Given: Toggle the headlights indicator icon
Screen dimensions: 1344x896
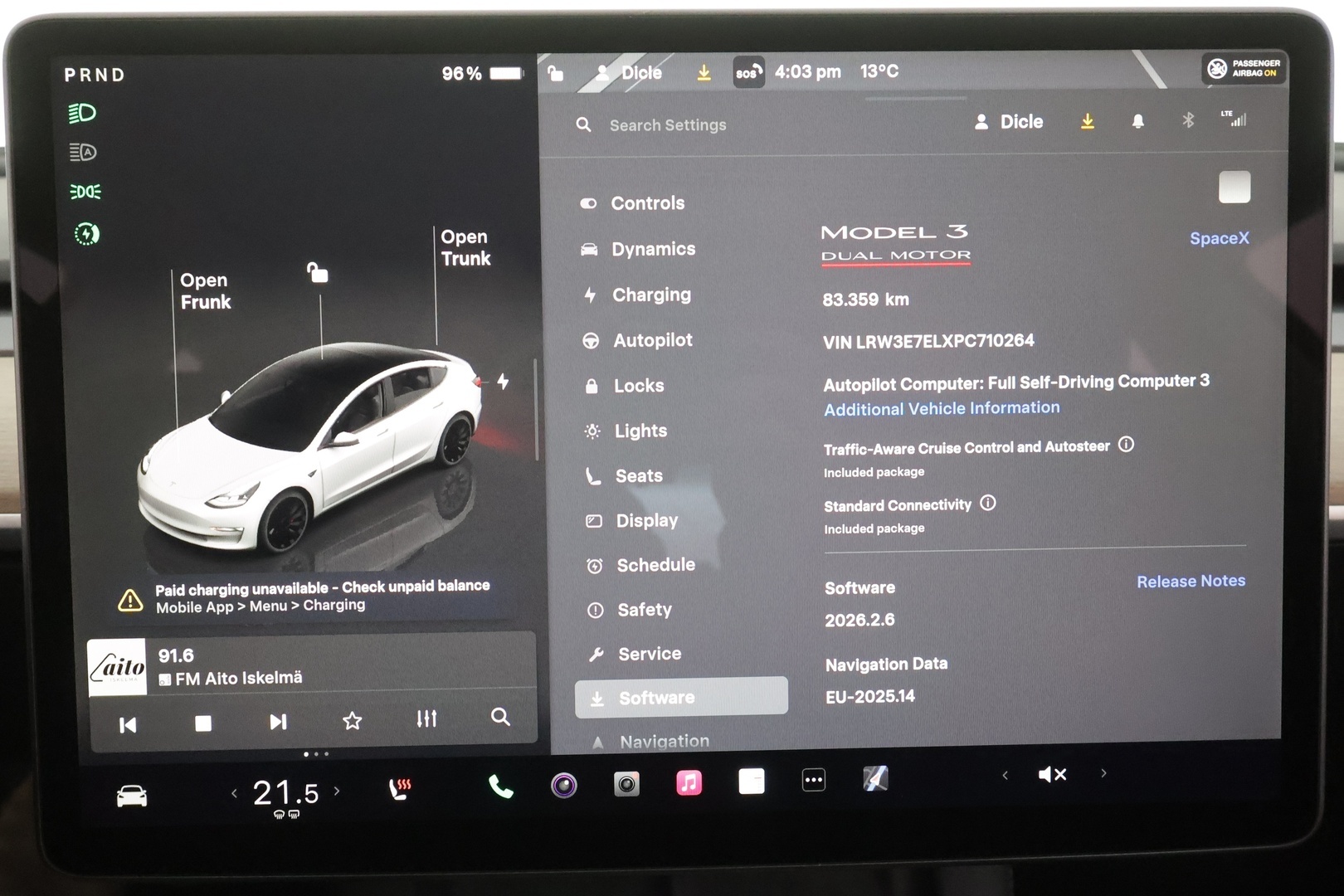Looking at the screenshot, I should 82,113.
